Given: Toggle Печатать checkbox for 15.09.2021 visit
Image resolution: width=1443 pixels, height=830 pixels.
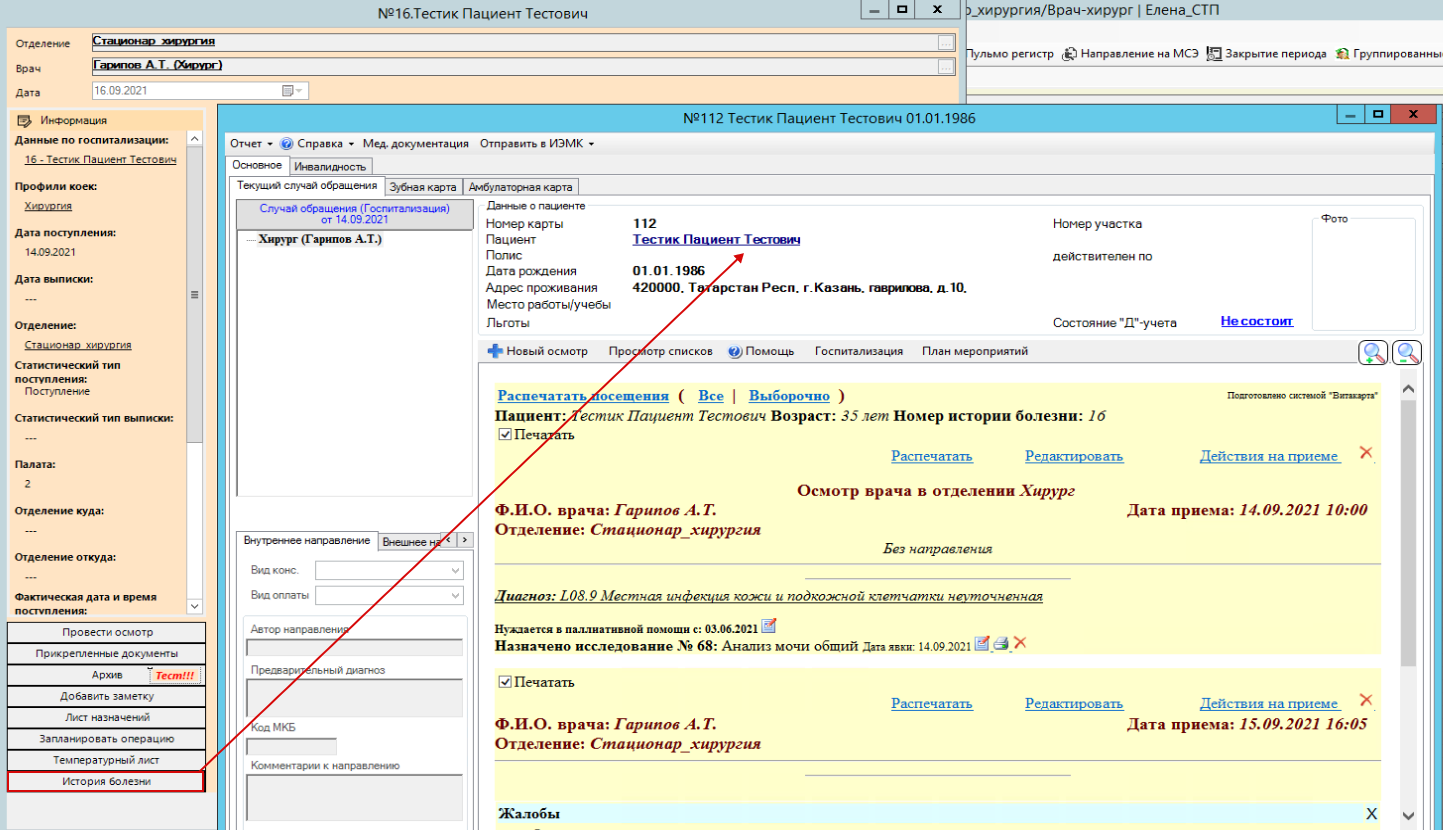Looking at the screenshot, I should (504, 683).
